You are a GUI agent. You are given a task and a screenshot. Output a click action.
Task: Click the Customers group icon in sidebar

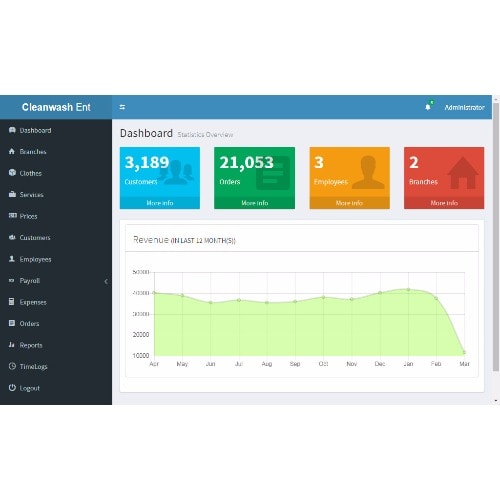(x=12, y=237)
